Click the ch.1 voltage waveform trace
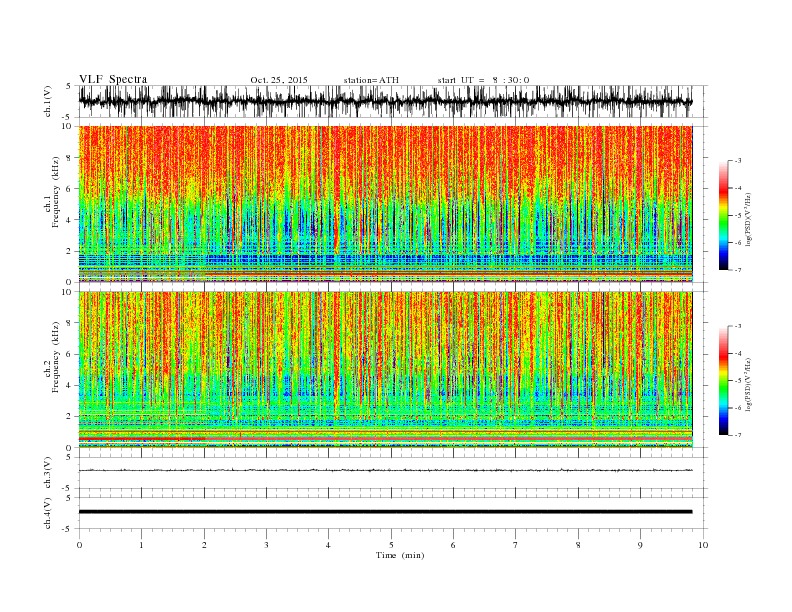This screenshot has height=612, width=792. point(385,101)
